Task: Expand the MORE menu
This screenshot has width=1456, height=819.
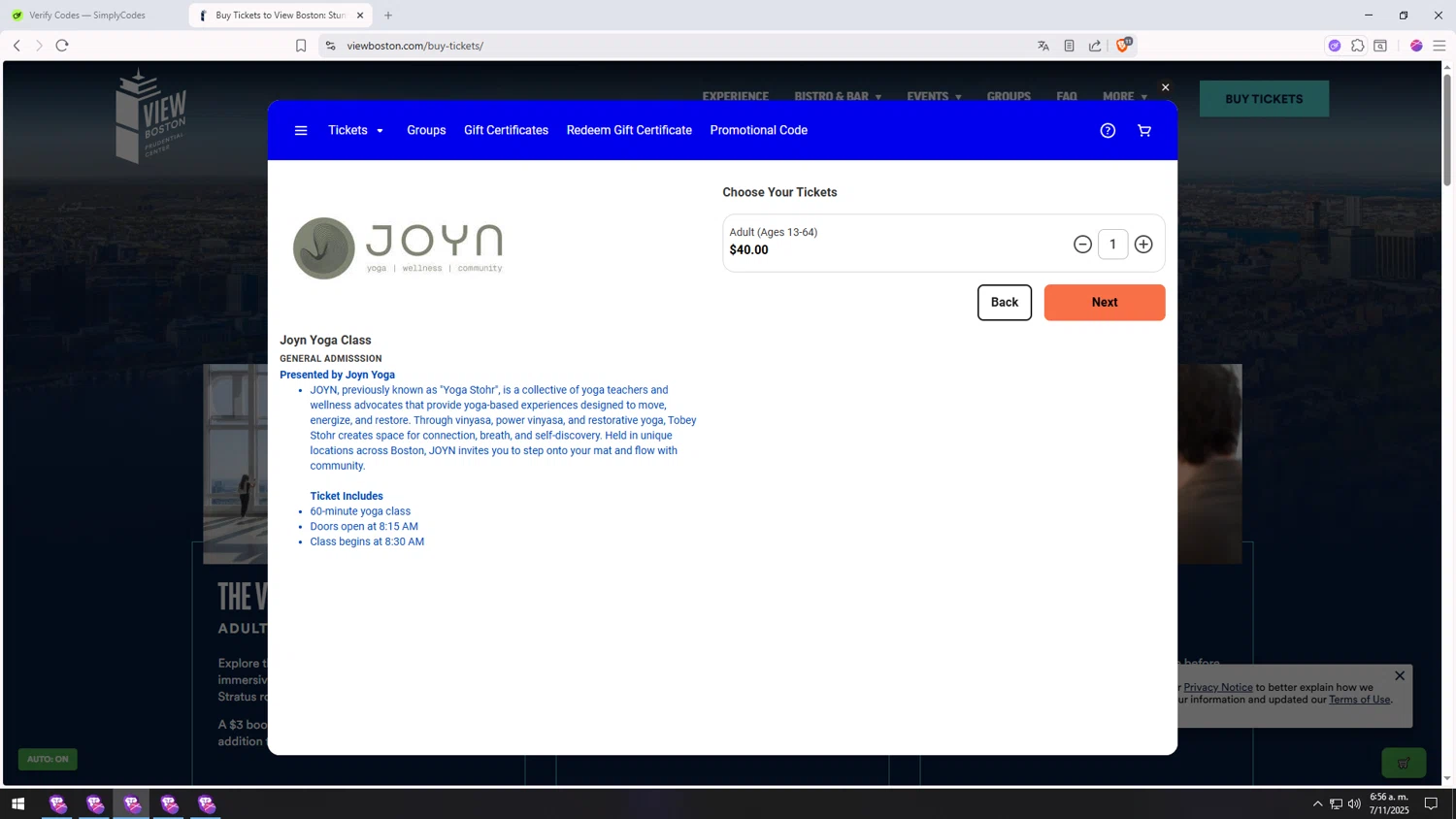Action: pyautogui.click(x=1125, y=96)
